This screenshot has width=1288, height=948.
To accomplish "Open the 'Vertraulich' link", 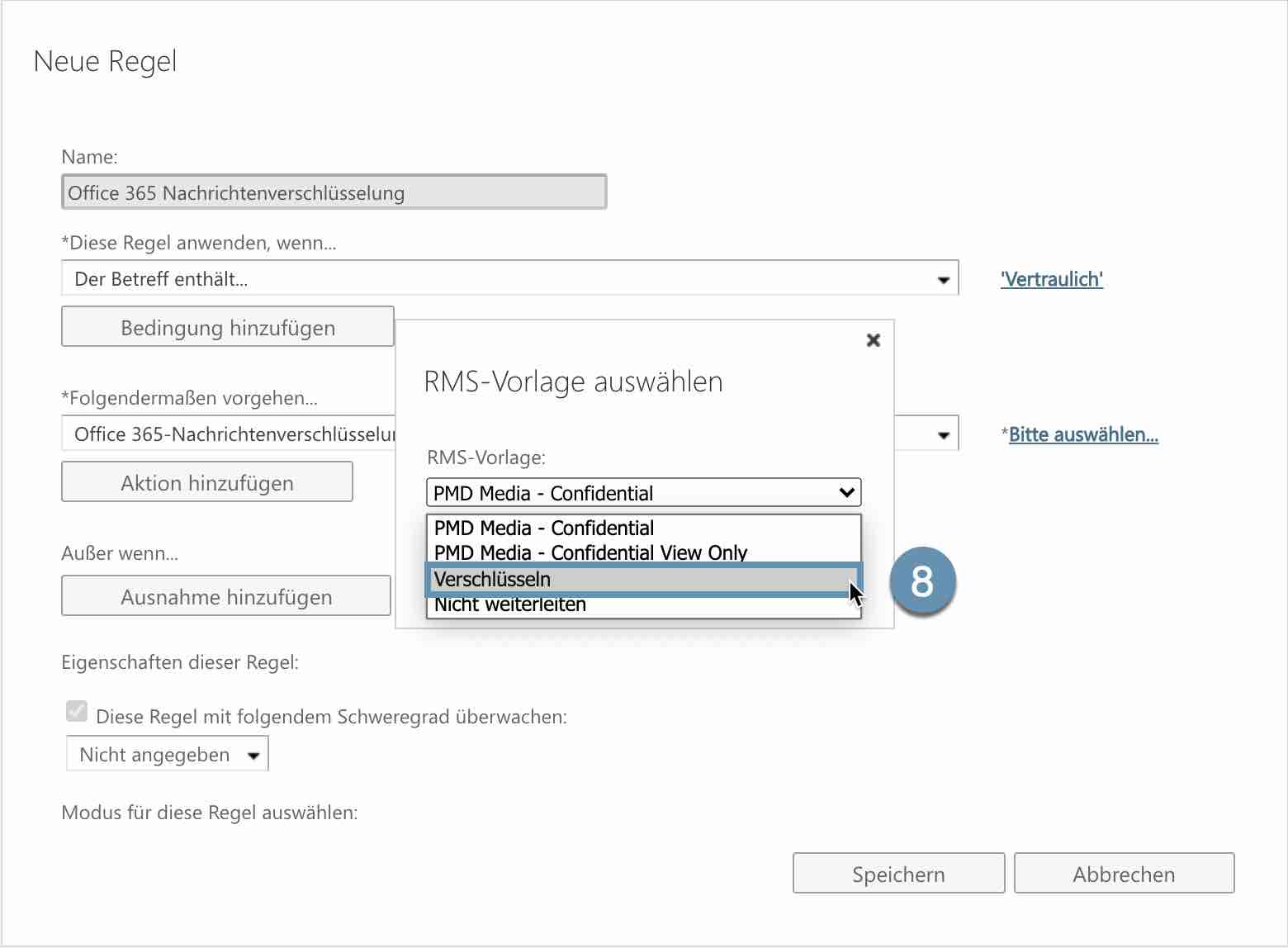I will (1052, 279).
